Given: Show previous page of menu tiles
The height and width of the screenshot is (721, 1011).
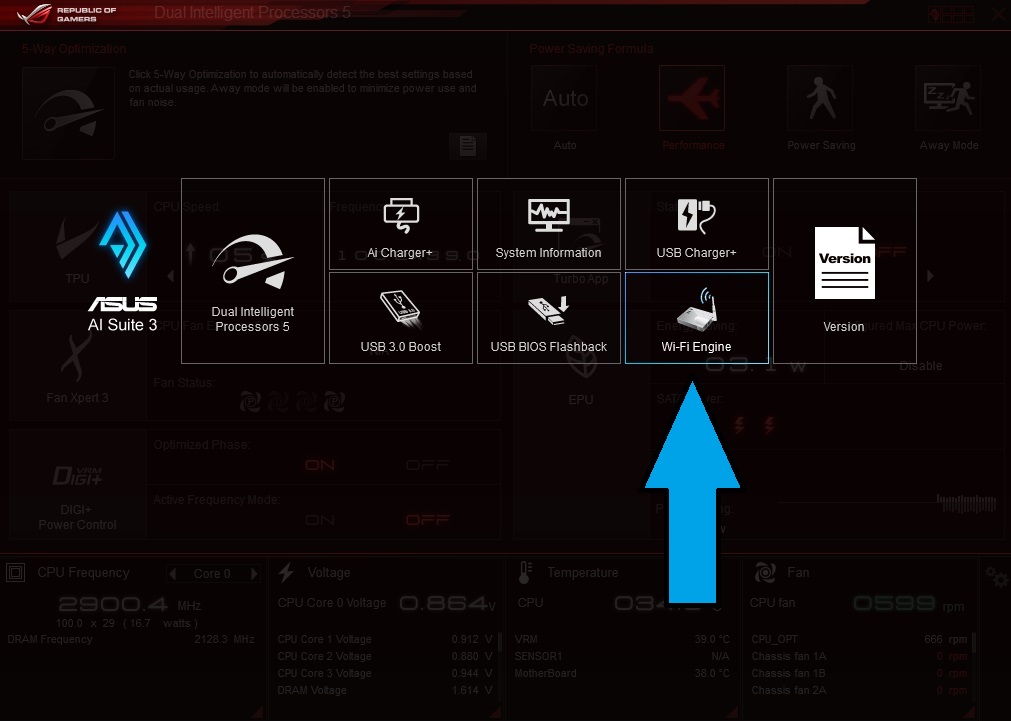Looking at the screenshot, I should pos(171,276).
